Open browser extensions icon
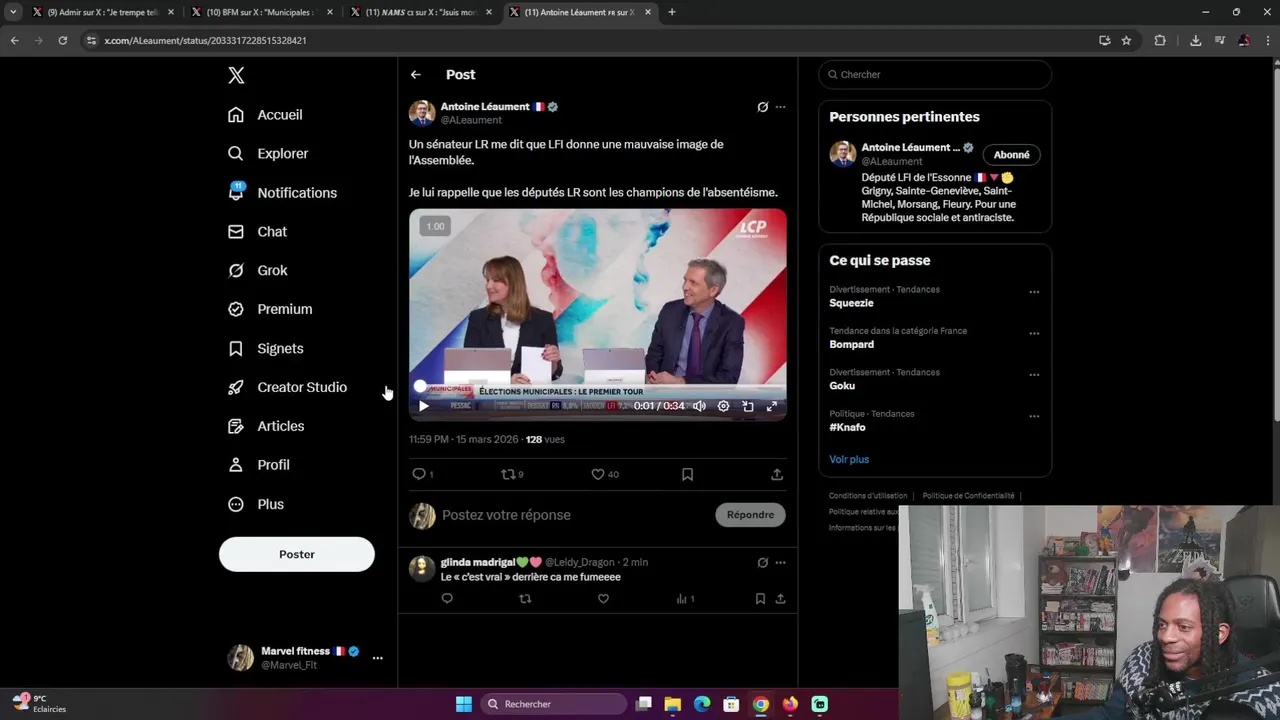Image resolution: width=1280 pixels, height=720 pixels. (x=1160, y=40)
